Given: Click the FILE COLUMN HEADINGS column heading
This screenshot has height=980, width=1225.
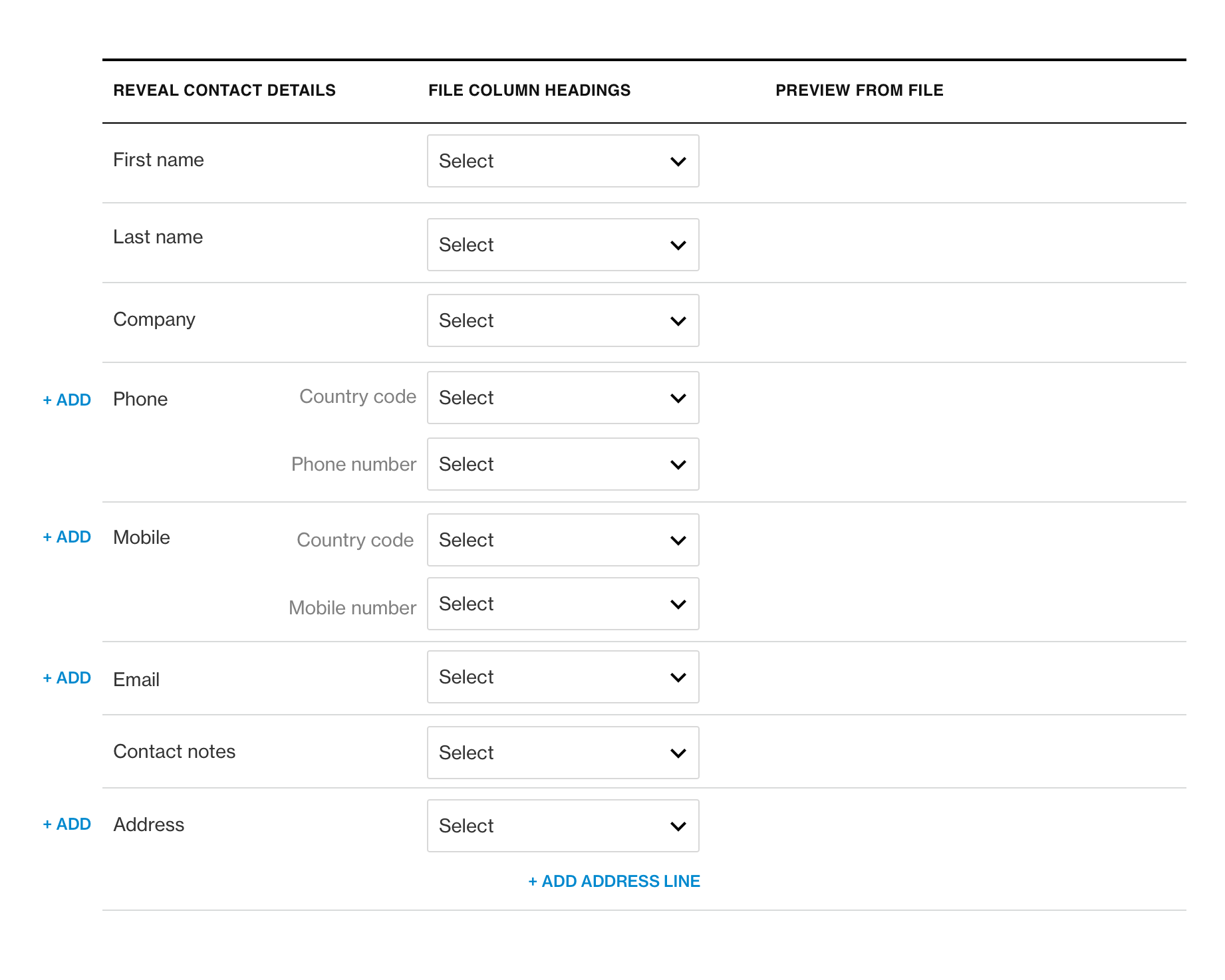Looking at the screenshot, I should 529,90.
